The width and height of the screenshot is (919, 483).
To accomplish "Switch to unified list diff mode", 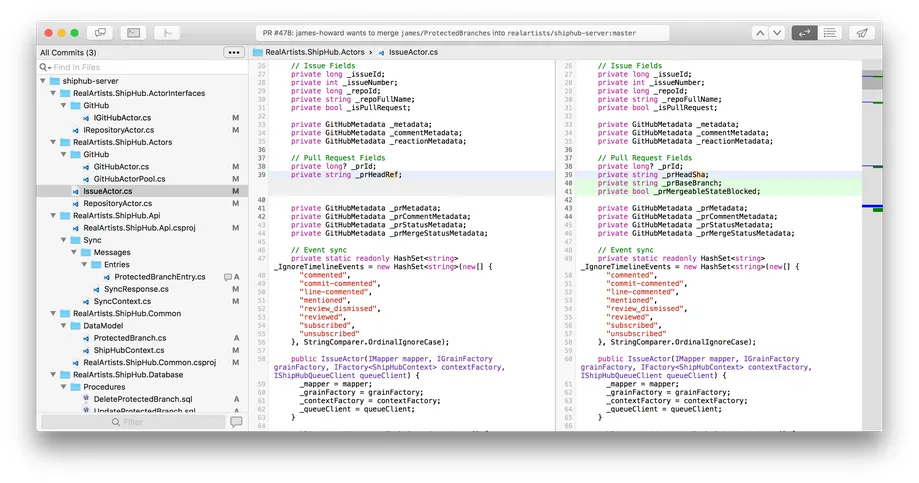I will point(829,33).
